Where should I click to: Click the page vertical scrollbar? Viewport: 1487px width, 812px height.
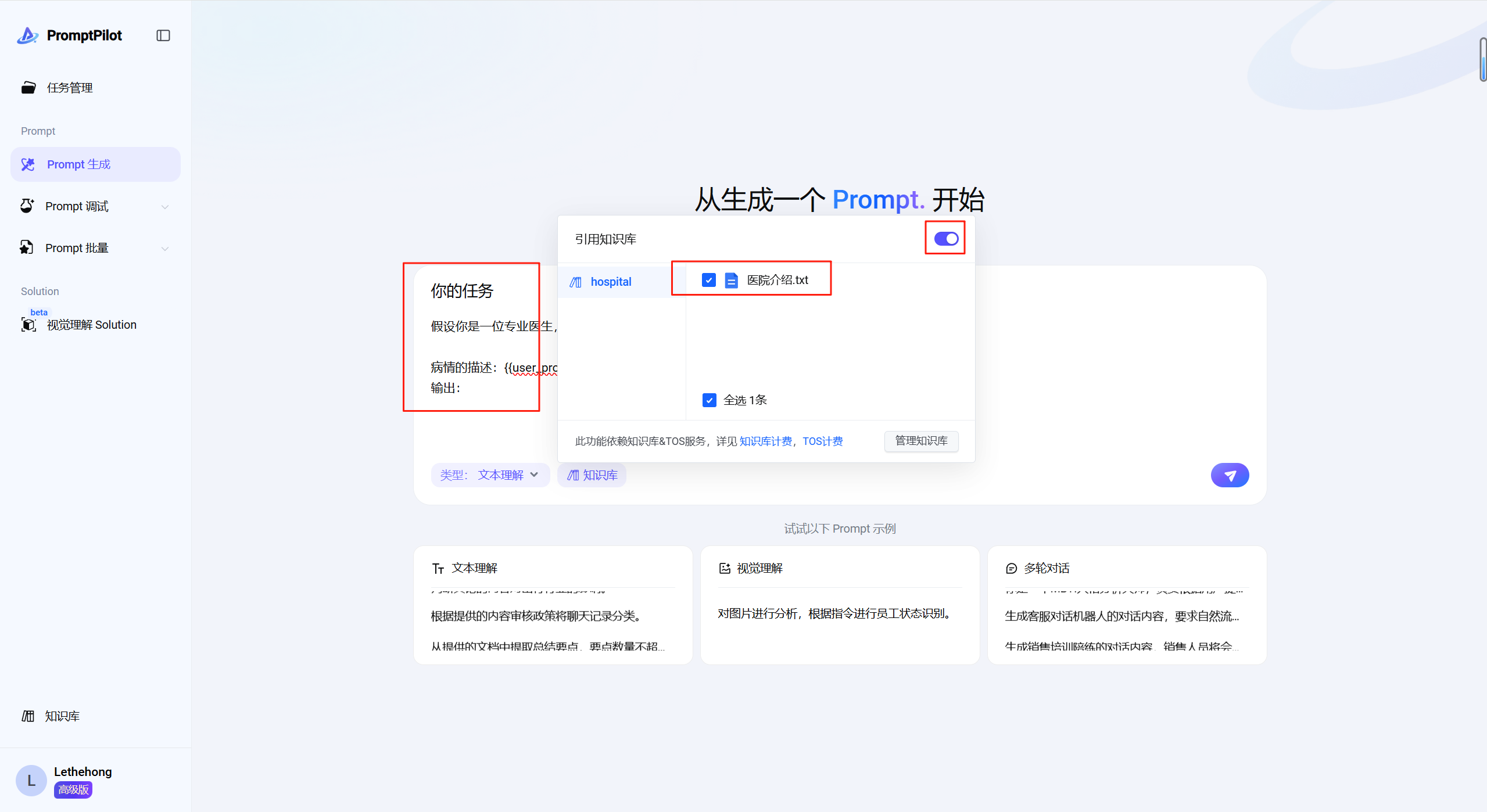tap(1482, 60)
